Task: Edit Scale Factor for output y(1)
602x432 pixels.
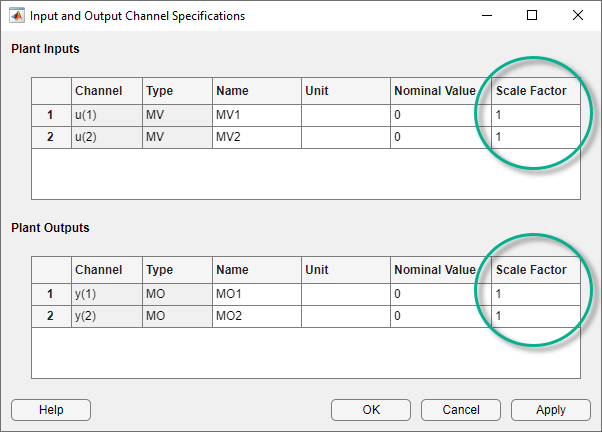Action: 535,294
